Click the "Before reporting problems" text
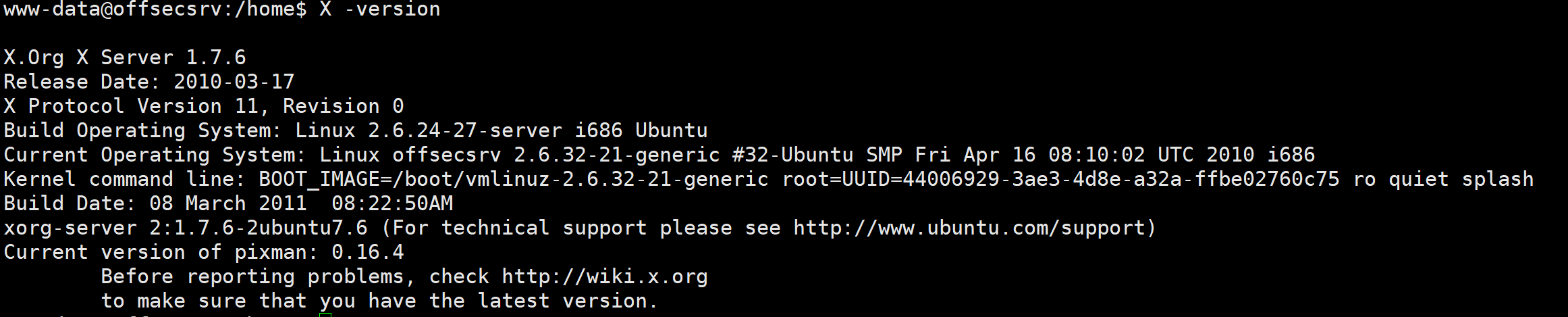 coord(252,277)
